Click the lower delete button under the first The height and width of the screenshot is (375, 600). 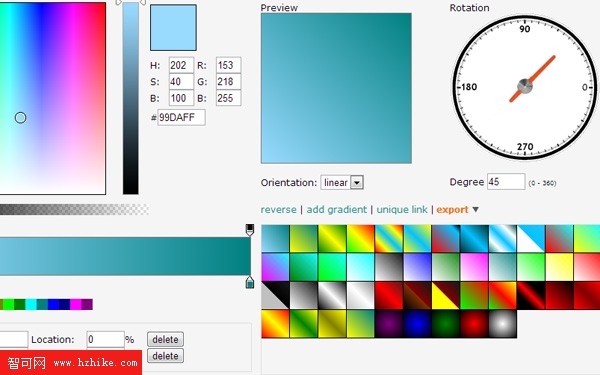click(165, 356)
